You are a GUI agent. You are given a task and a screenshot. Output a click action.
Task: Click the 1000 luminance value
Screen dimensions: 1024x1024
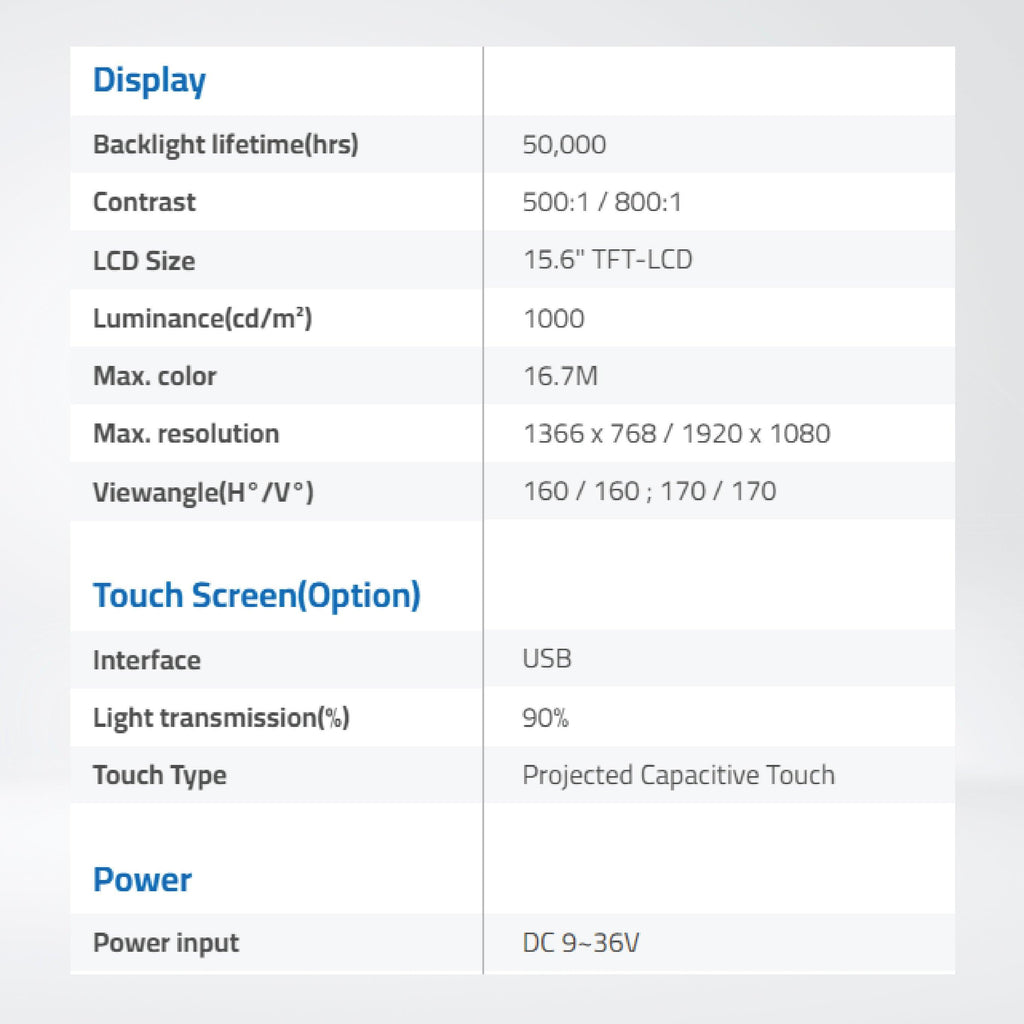(554, 318)
